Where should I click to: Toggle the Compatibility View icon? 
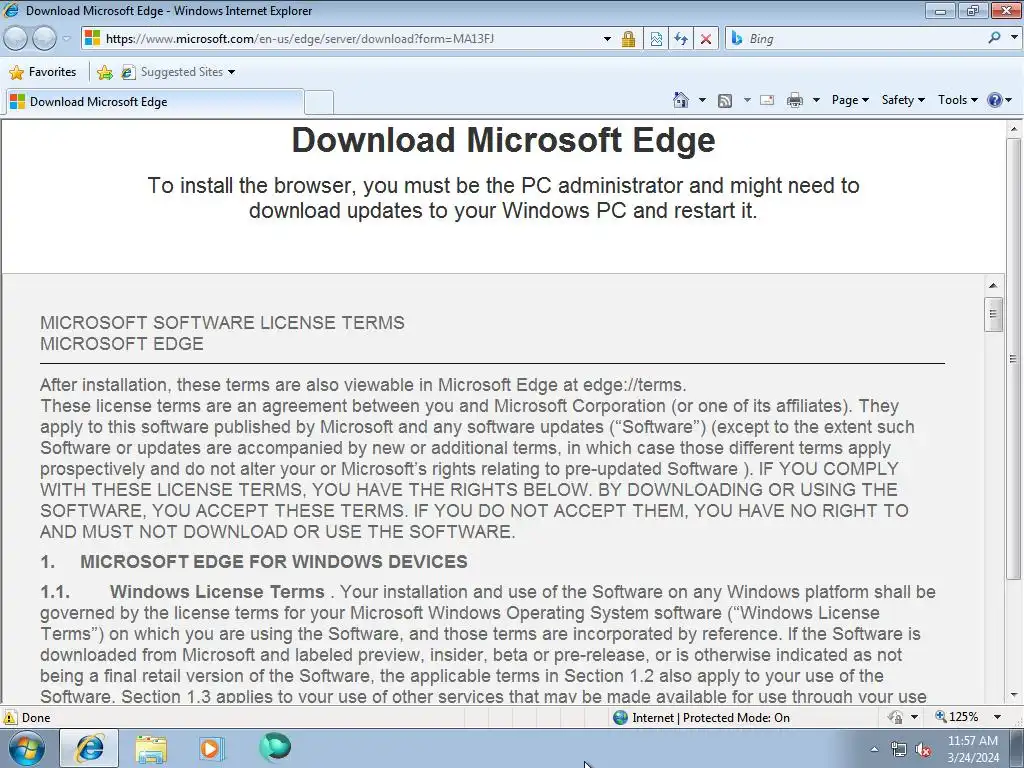point(656,39)
